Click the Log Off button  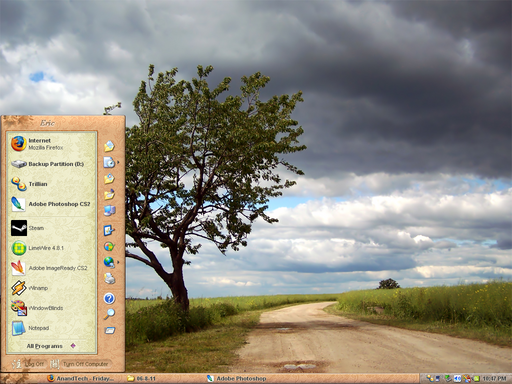(x=29, y=364)
